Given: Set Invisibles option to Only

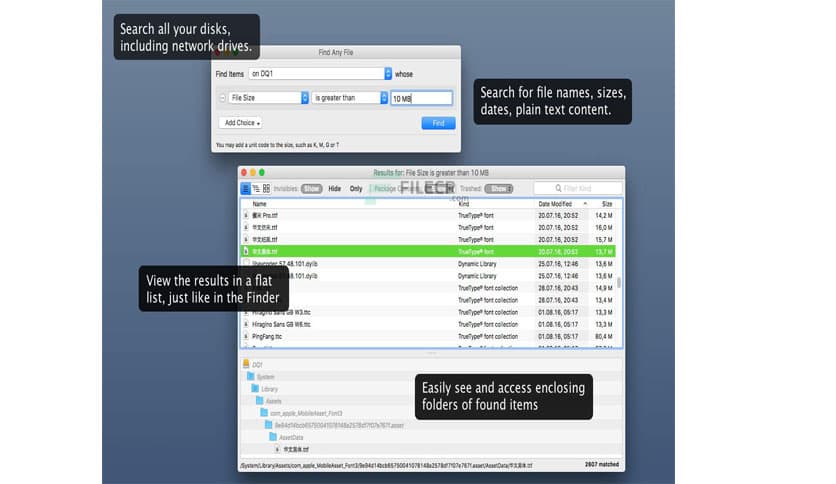Looking at the screenshot, I should [356, 189].
